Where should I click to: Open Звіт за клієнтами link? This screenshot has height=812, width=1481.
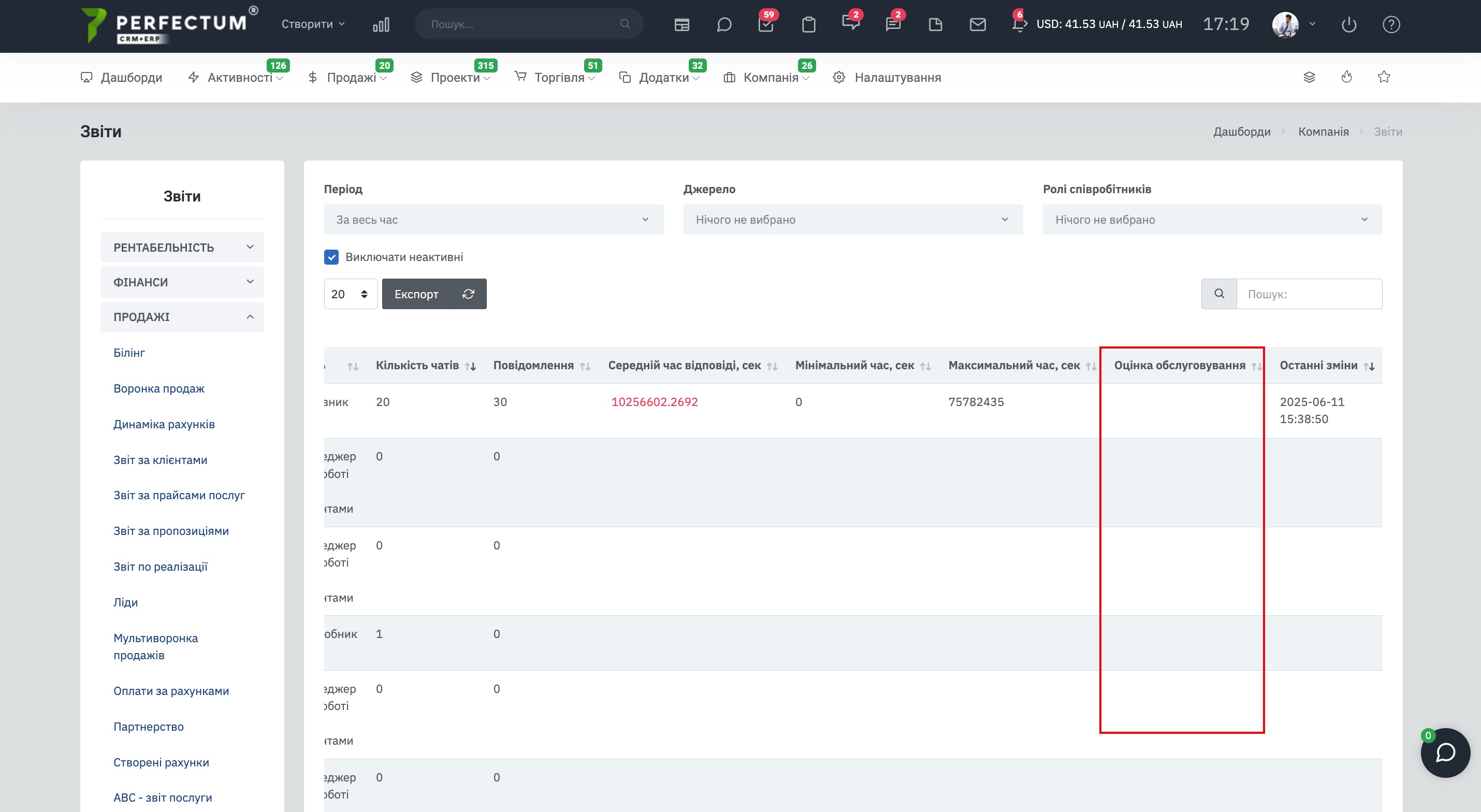161,459
